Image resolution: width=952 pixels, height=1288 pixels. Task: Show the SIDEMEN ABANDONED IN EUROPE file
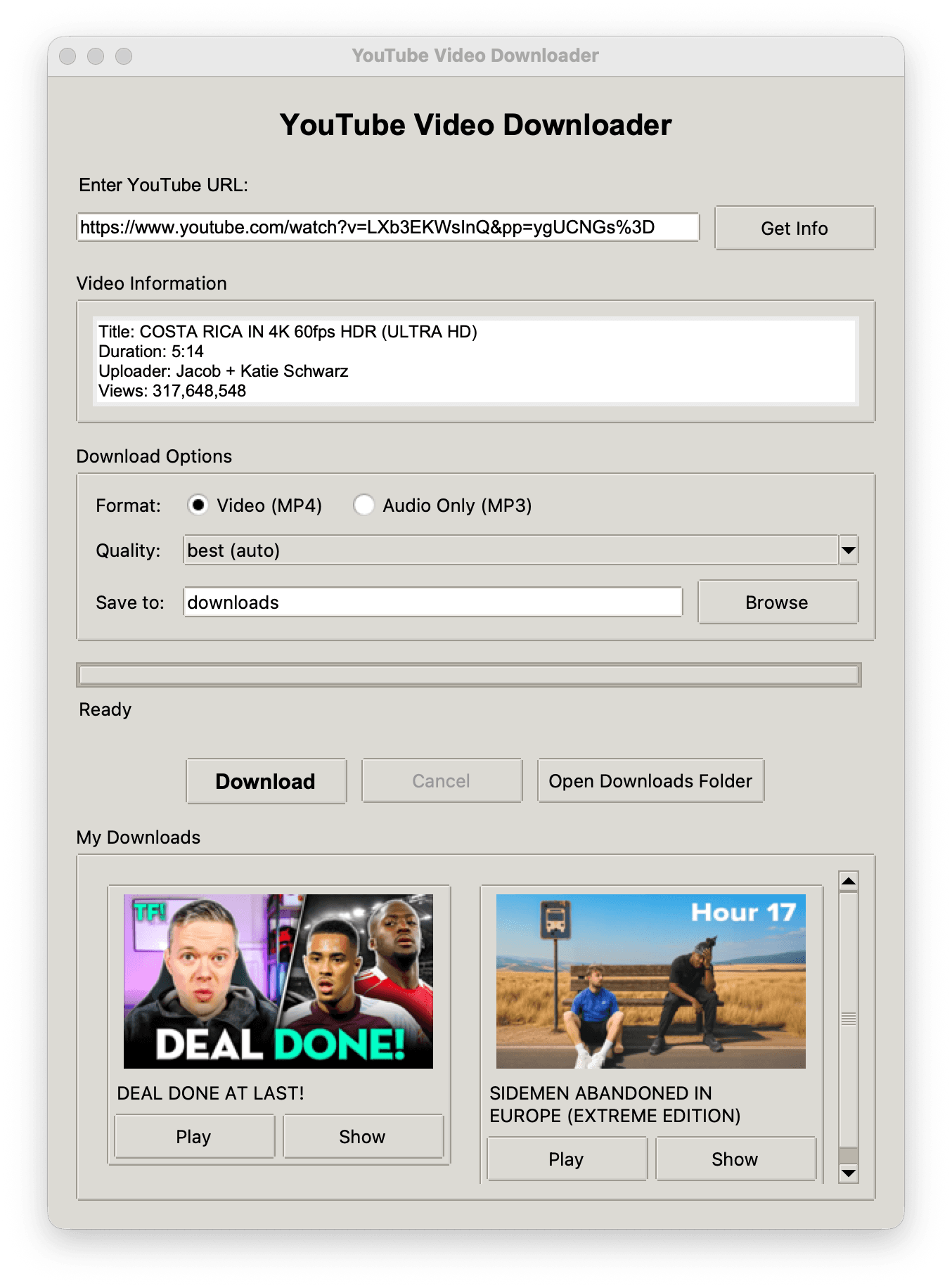click(x=735, y=1159)
